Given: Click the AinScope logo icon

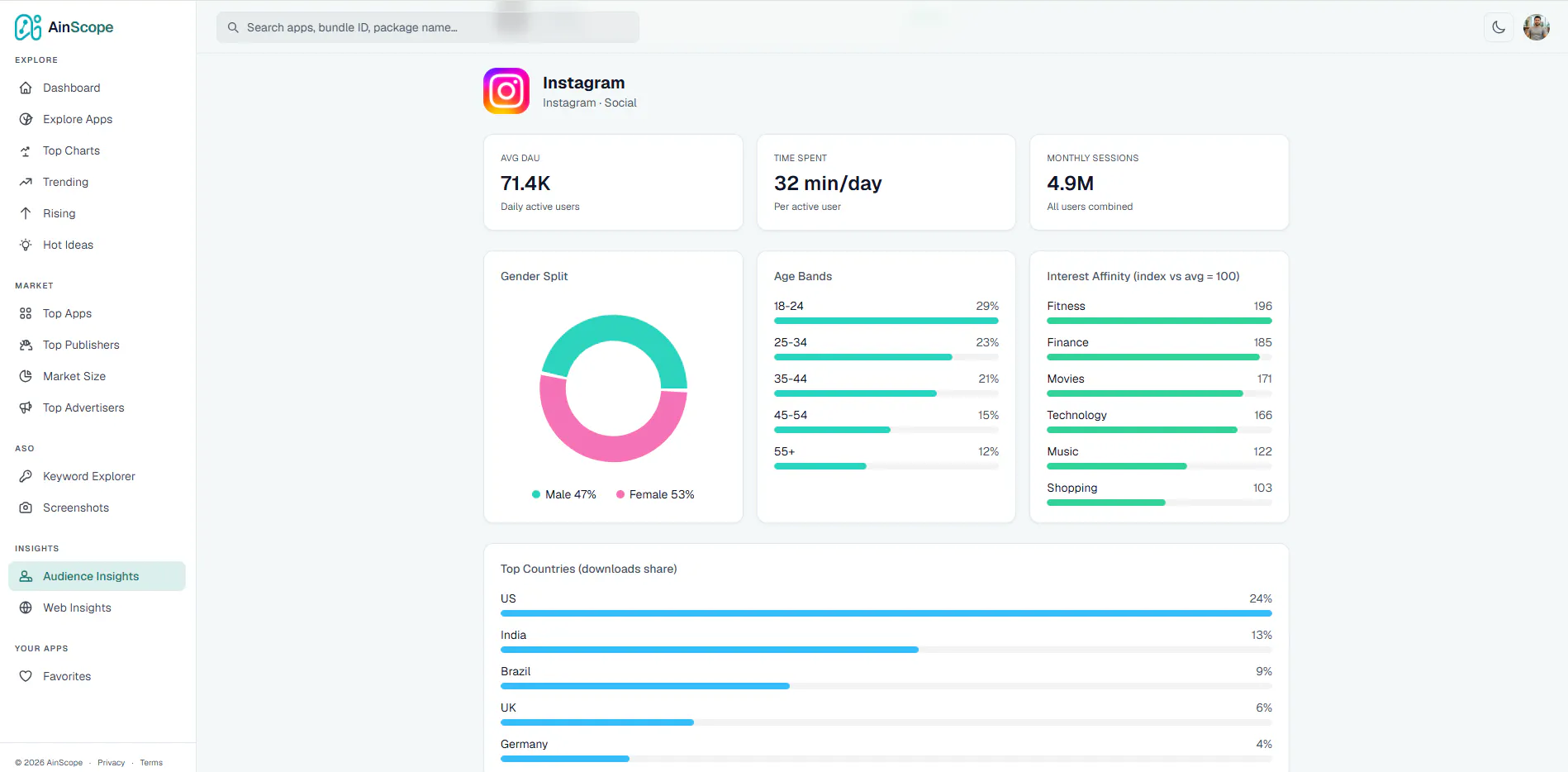Looking at the screenshot, I should pos(28,27).
